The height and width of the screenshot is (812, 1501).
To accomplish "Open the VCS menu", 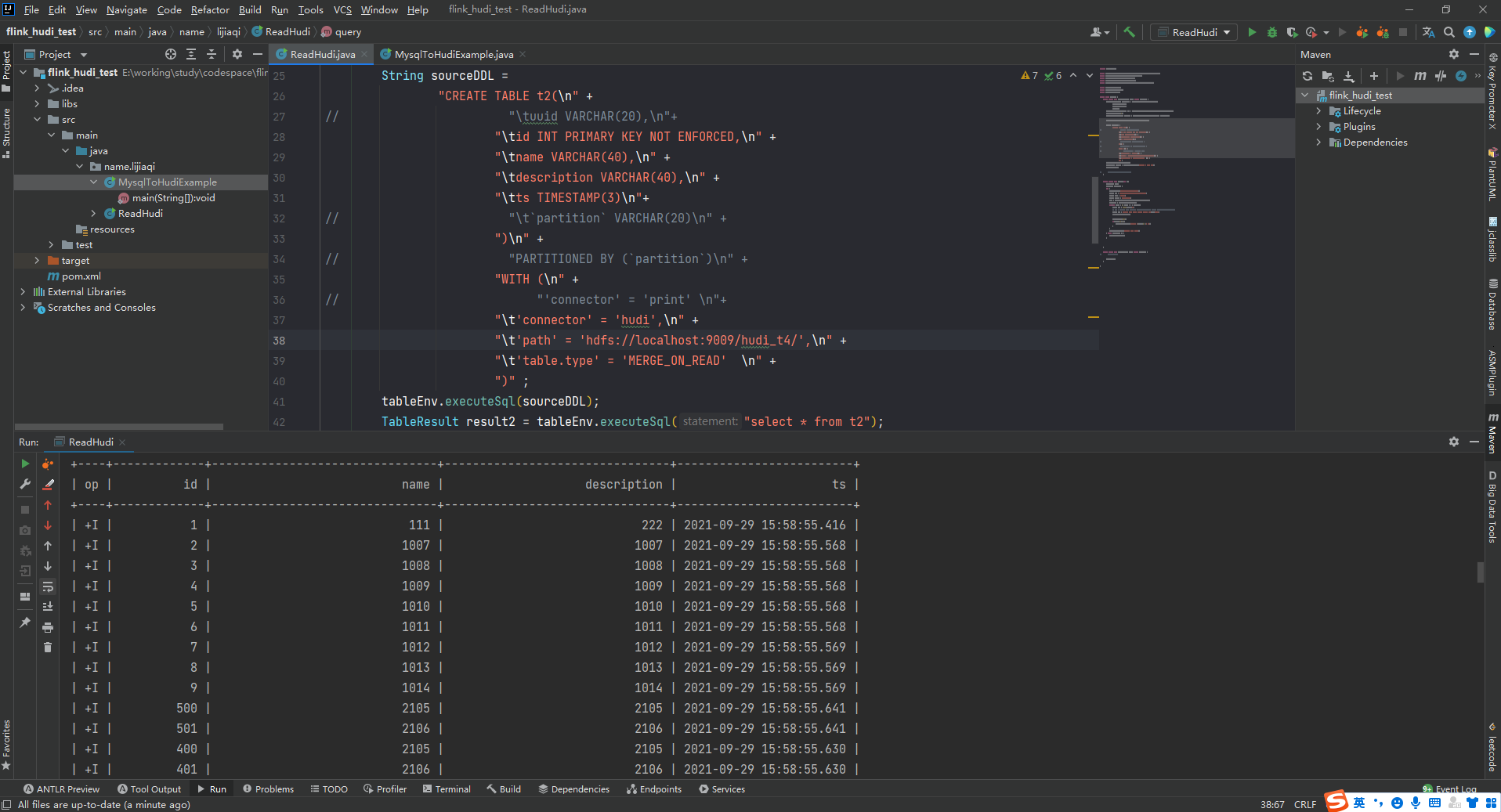I will coord(342,9).
